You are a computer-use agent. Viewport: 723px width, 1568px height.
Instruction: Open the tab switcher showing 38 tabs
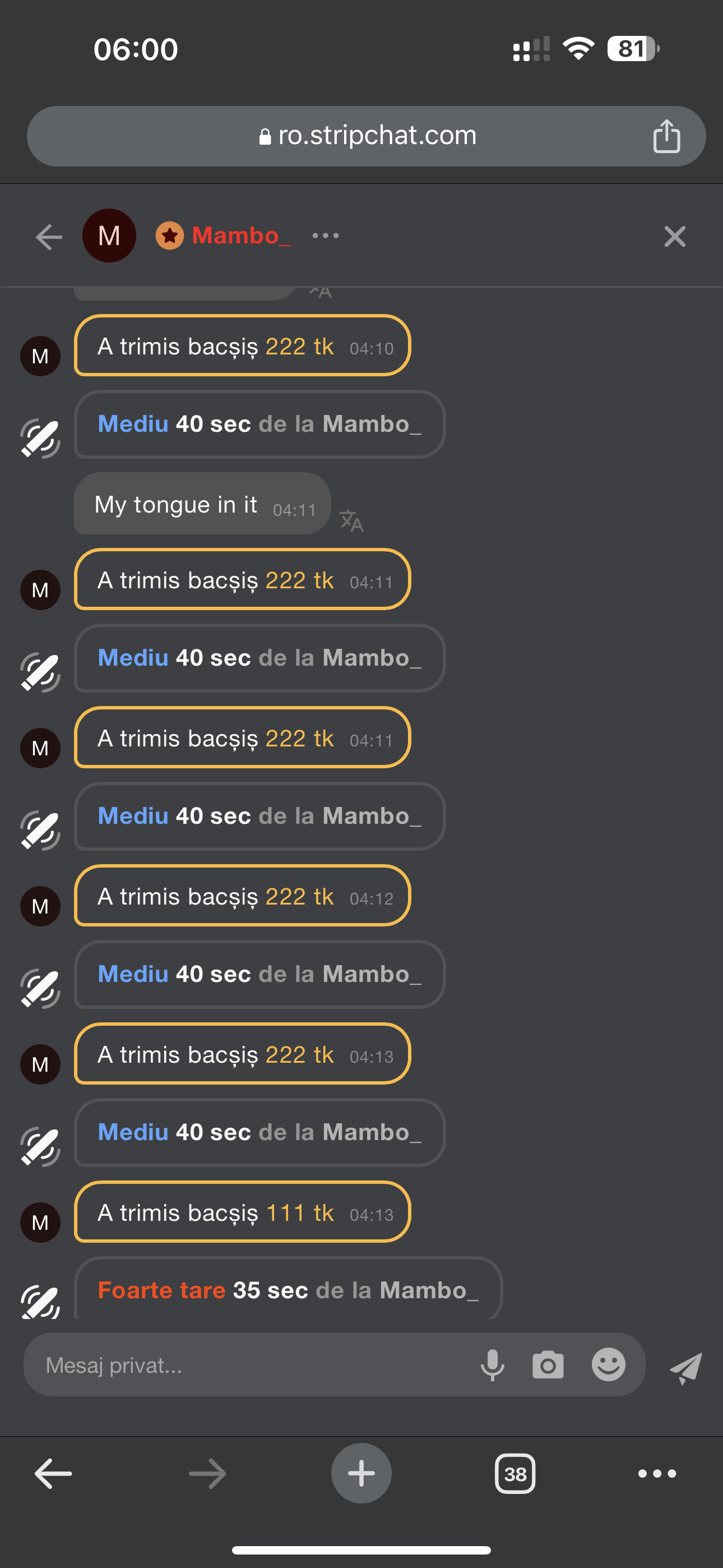[x=515, y=1474]
